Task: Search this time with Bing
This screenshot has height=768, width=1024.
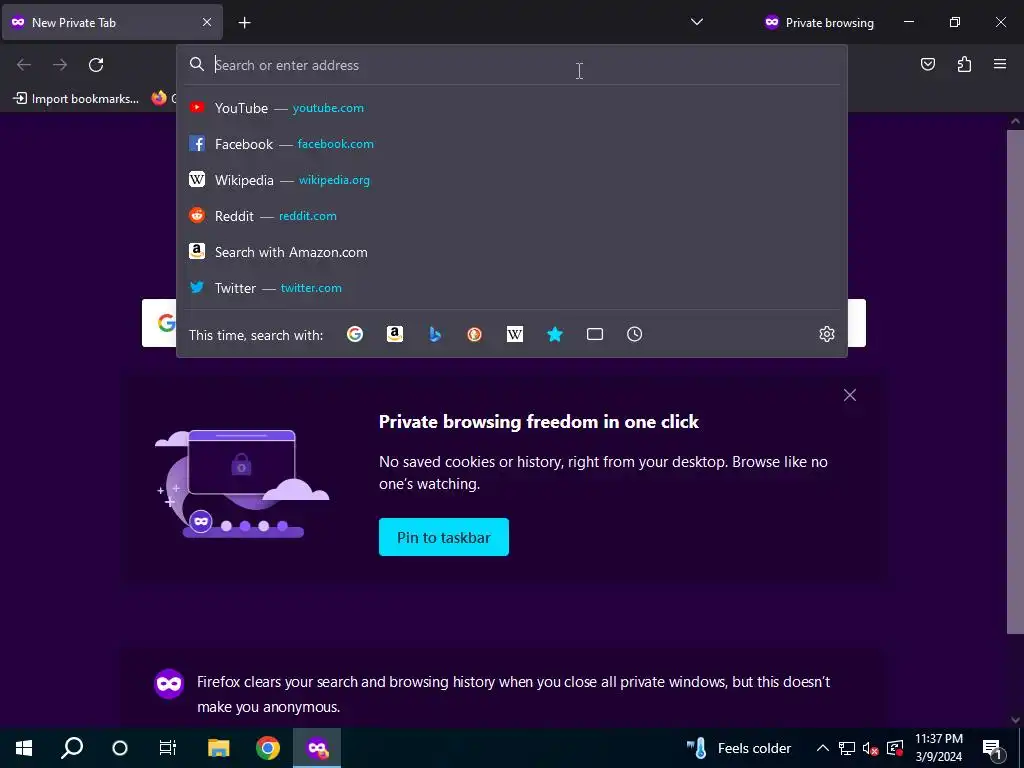Action: coord(435,334)
